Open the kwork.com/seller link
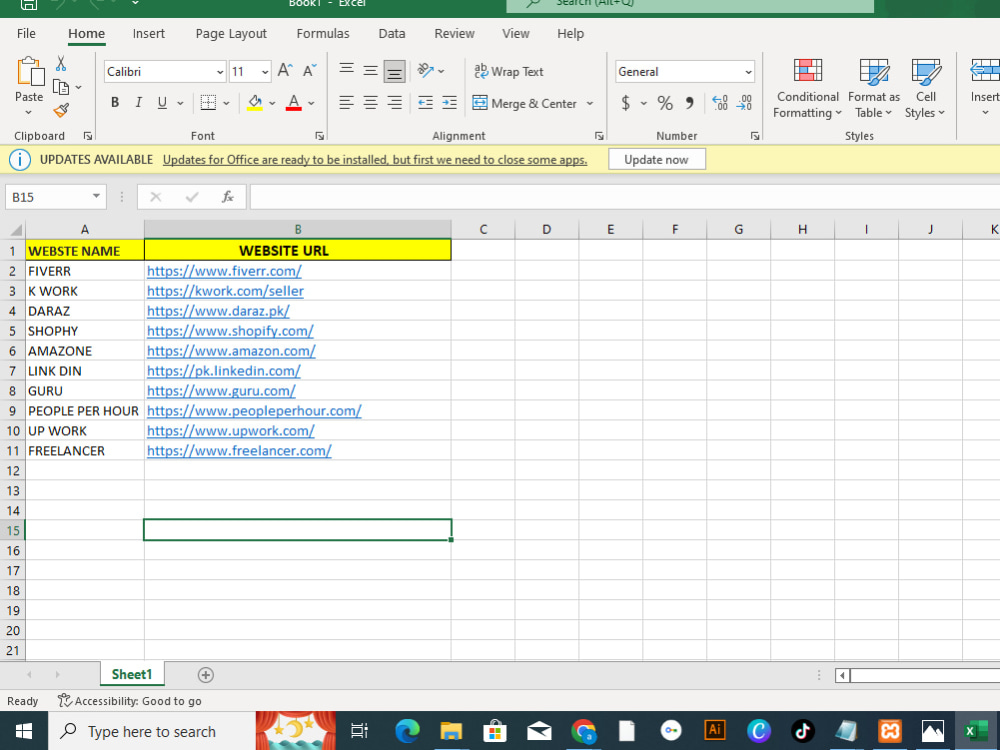This screenshot has width=1000, height=750. pyautogui.click(x=225, y=291)
